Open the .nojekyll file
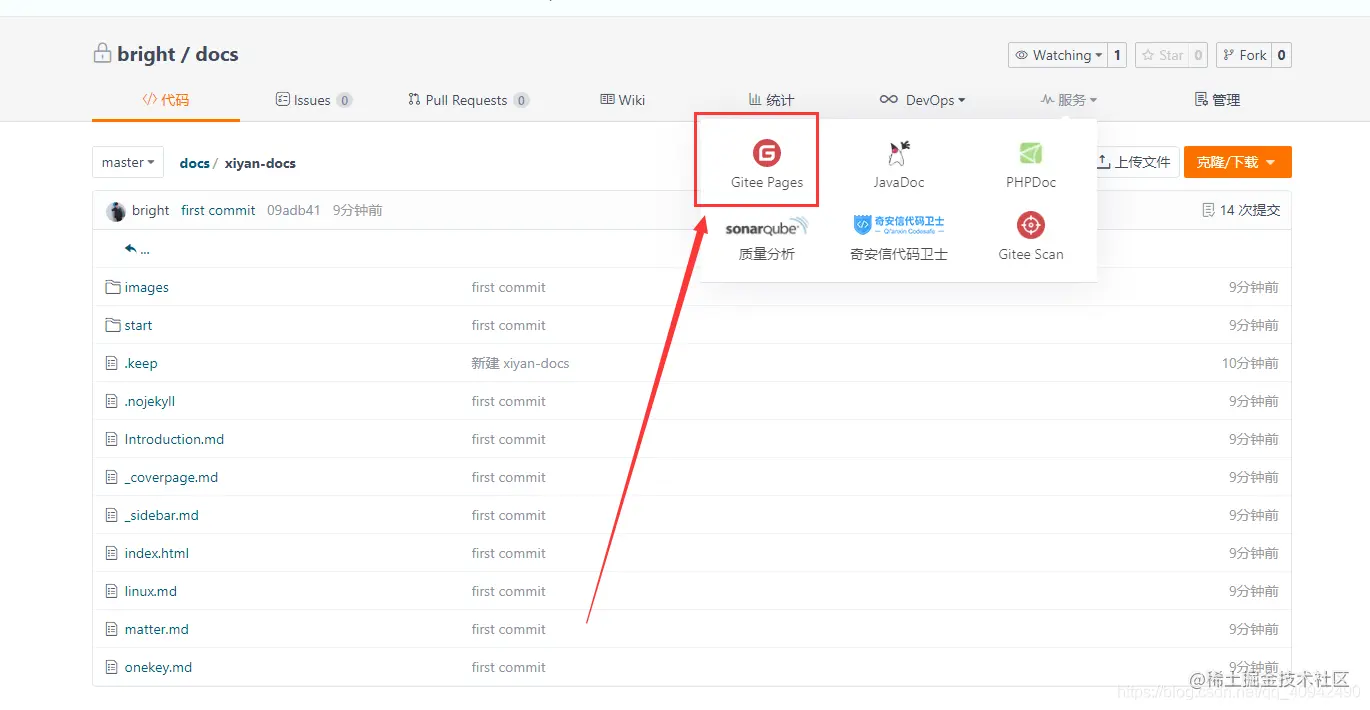Screen dimensions: 1370x710 149,401
